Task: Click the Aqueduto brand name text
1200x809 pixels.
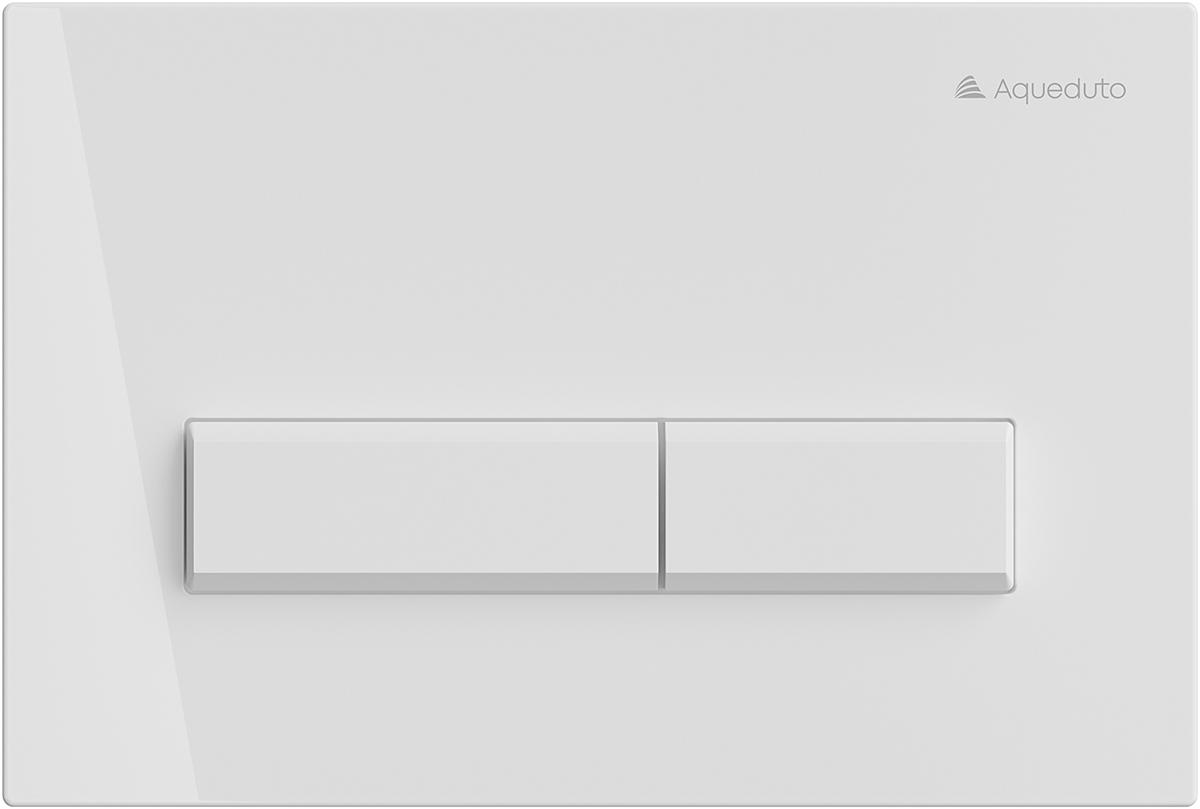Action: (1060, 90)
